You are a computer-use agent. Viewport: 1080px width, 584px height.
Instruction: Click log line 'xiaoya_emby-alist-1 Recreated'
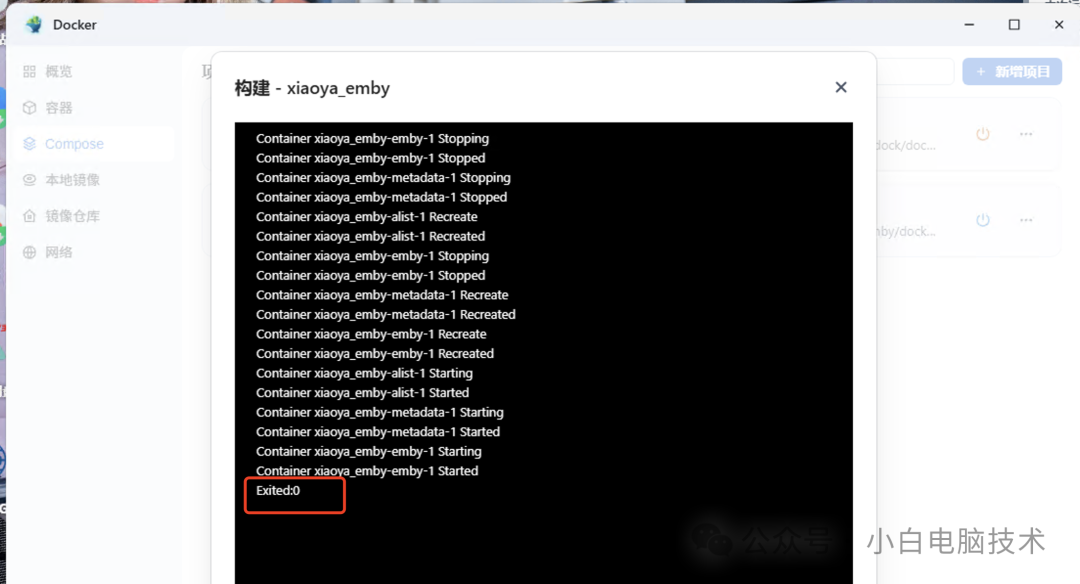click(371, 236)
